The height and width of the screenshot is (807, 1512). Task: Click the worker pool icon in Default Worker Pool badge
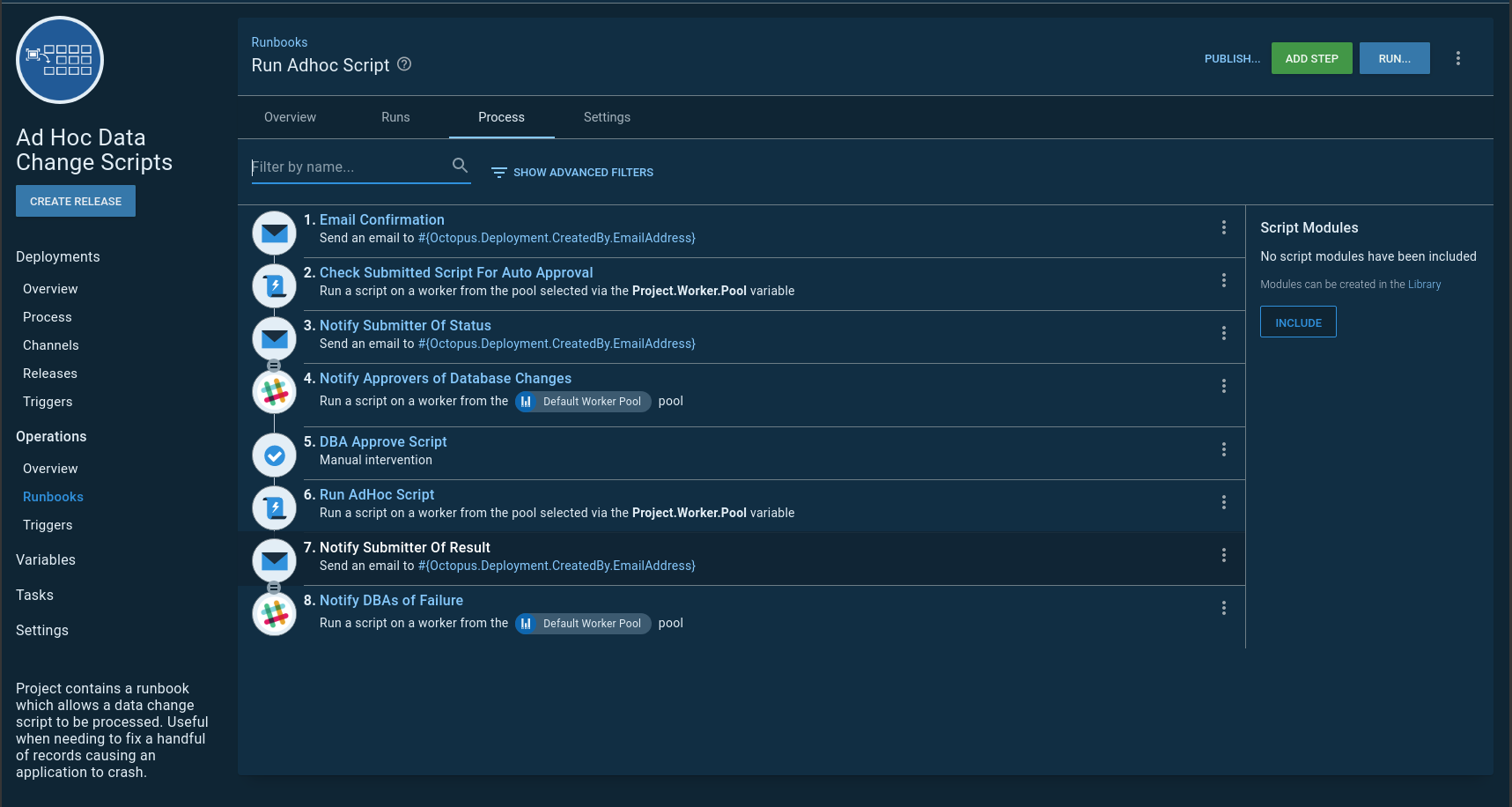526,401
